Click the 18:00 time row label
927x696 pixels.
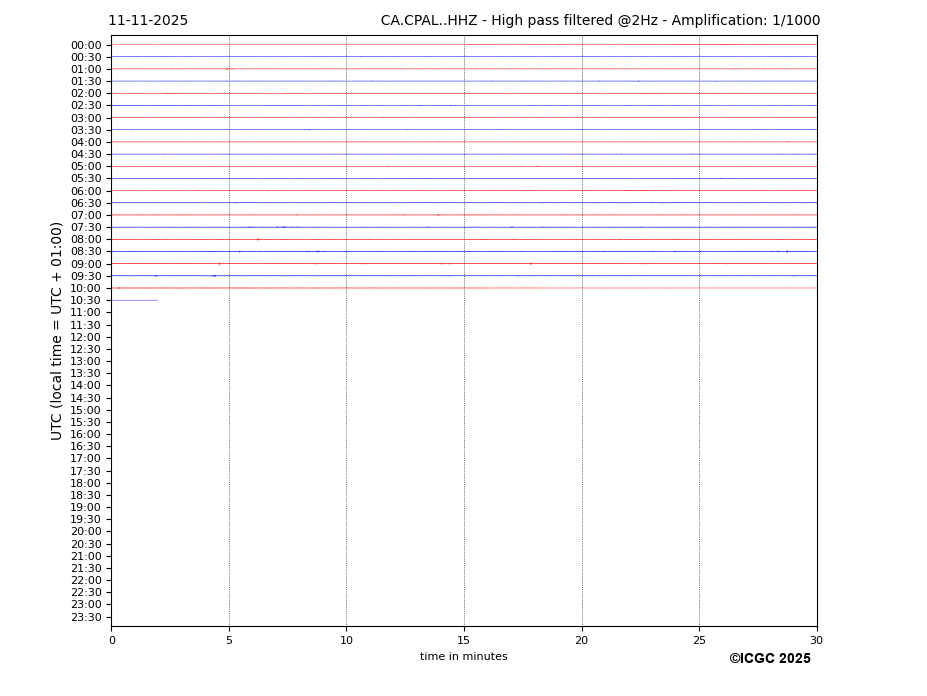click(86, 484)
